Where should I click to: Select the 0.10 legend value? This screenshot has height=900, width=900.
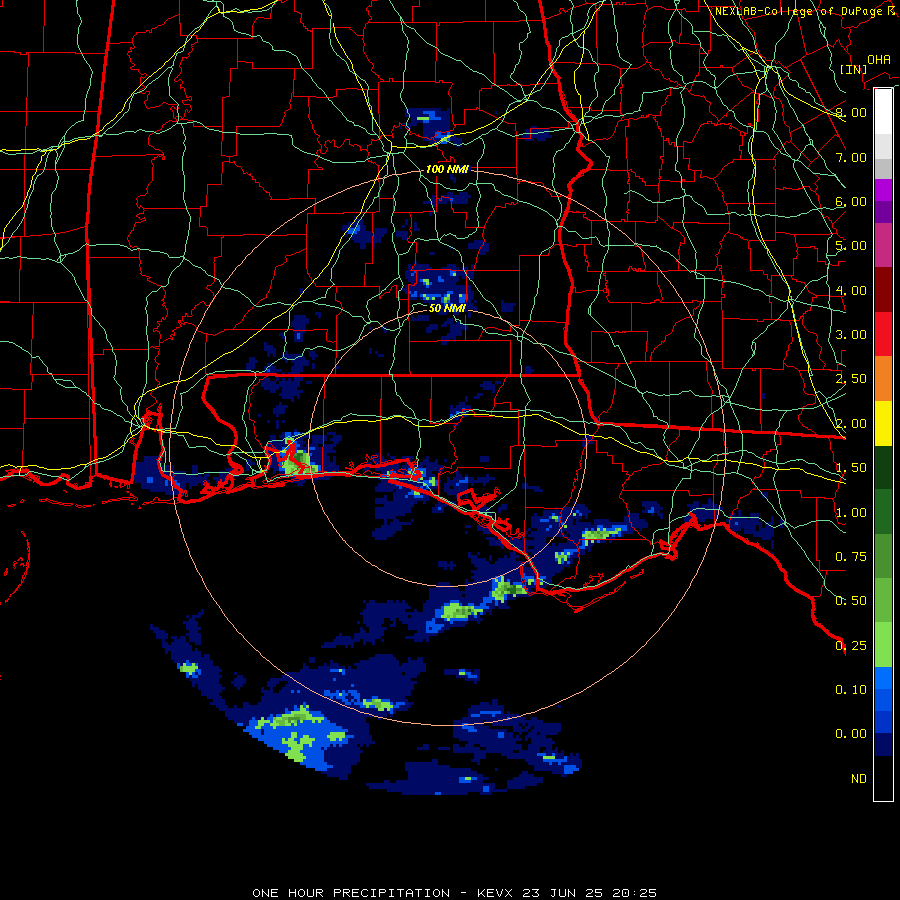851,690
